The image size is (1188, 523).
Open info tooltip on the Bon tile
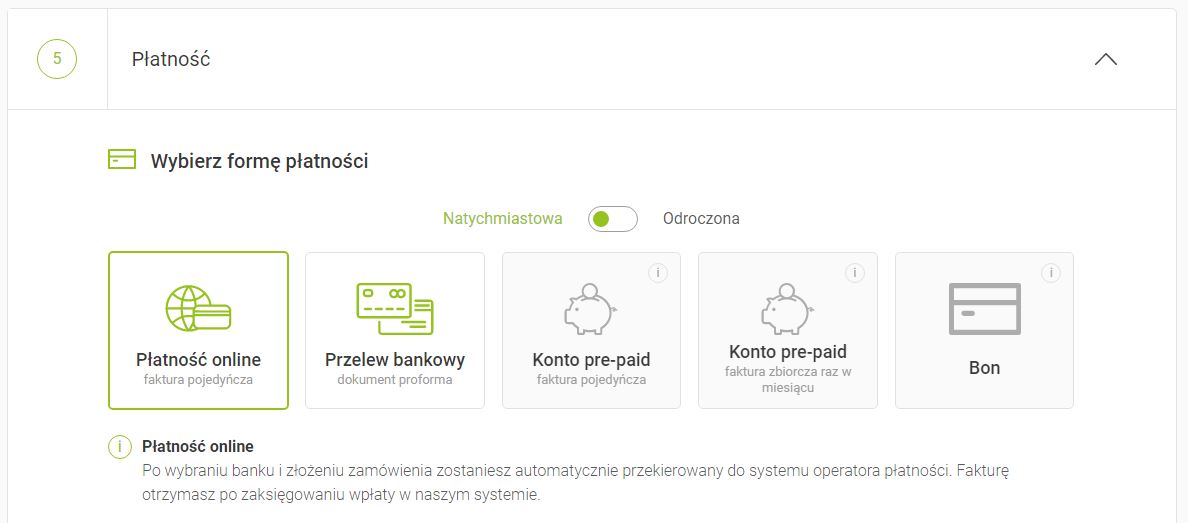coord(1050,273)
